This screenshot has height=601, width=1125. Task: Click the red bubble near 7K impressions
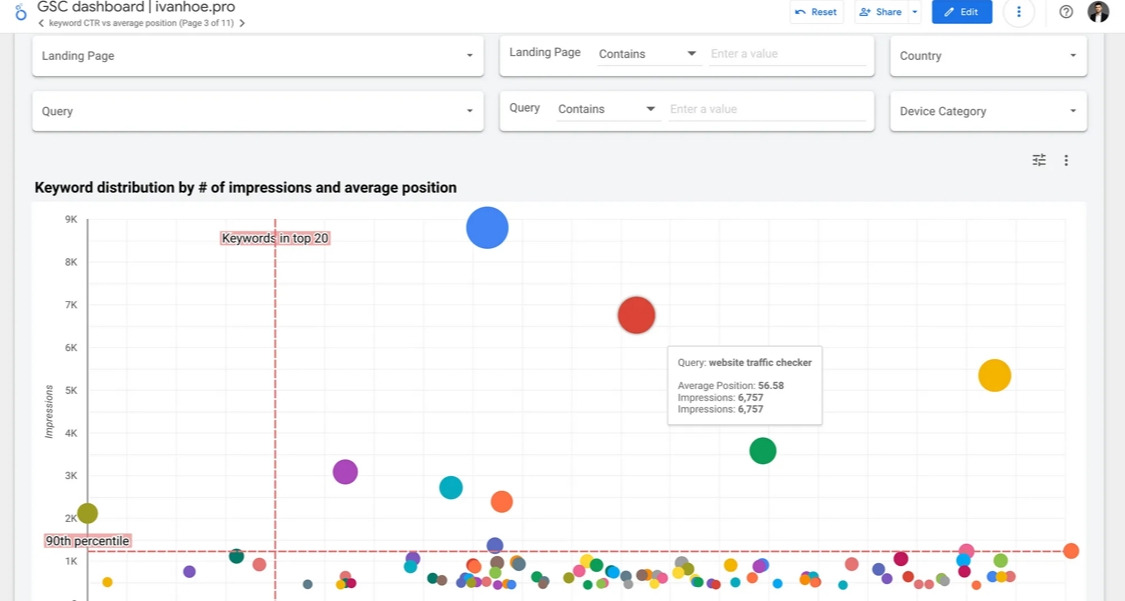[x=636, y=315]
